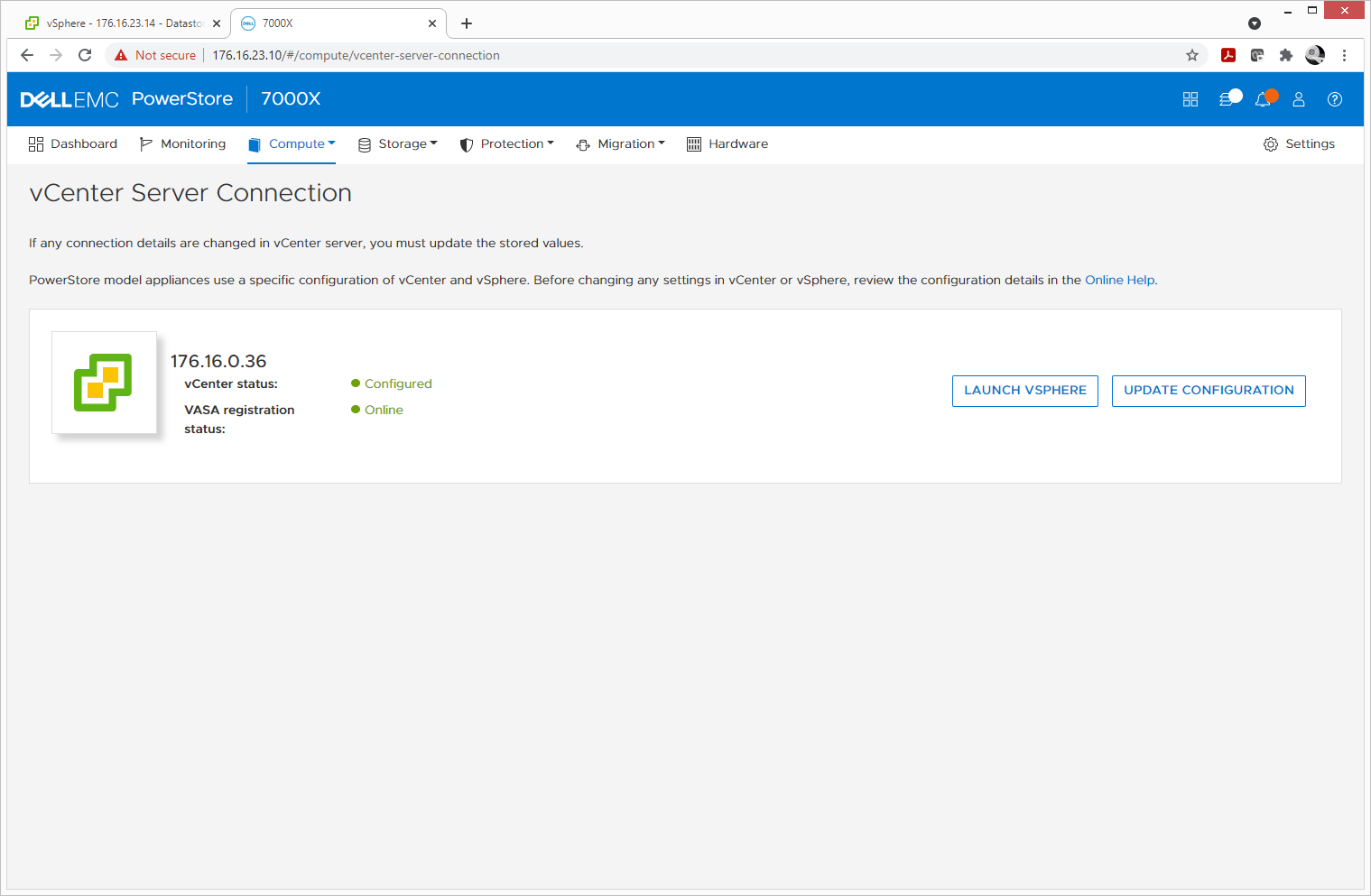Open the Adobe Acrobat extension icon
The width and height of the screenshot is (1371, 896).
click(x=1228, y=55)
